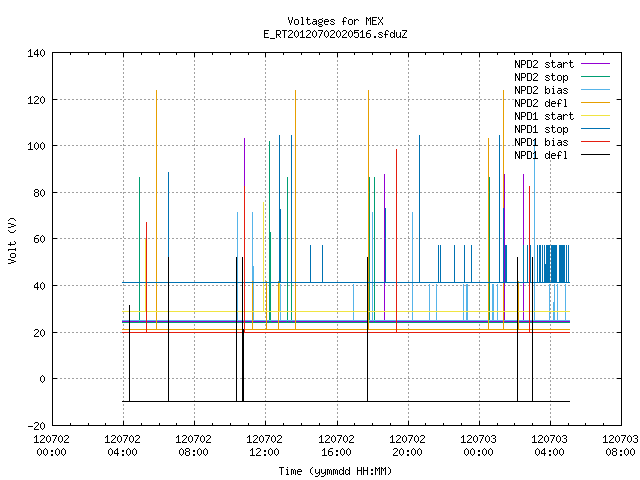Click the 120702 04:00 x-axis tick label
Image resolution: width=640 pixels, height=480 pixels.
coord(122,446)
